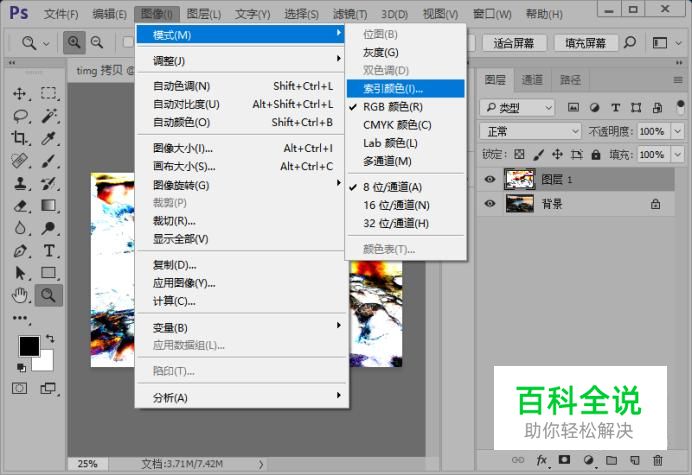Screen dimensions: 692x475
Task: Select the Hand tool
Action: (19, 295)
